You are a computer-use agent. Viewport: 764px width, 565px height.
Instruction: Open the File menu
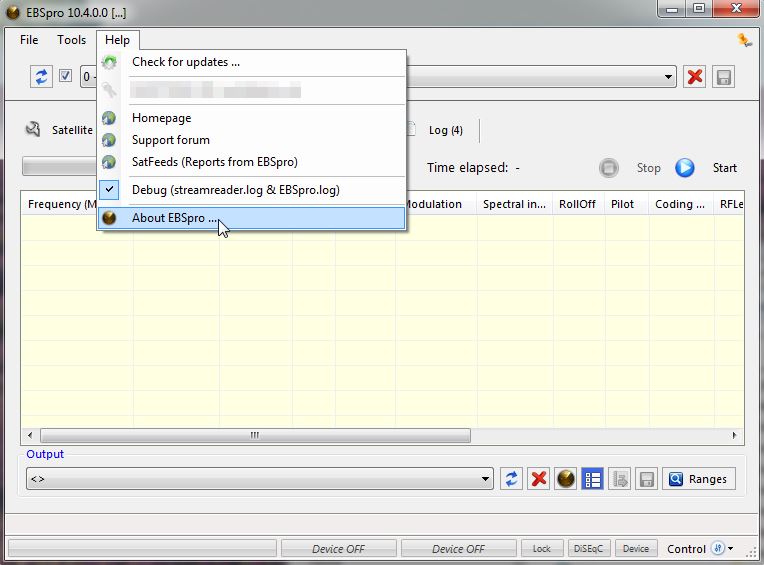click(29, 40)
